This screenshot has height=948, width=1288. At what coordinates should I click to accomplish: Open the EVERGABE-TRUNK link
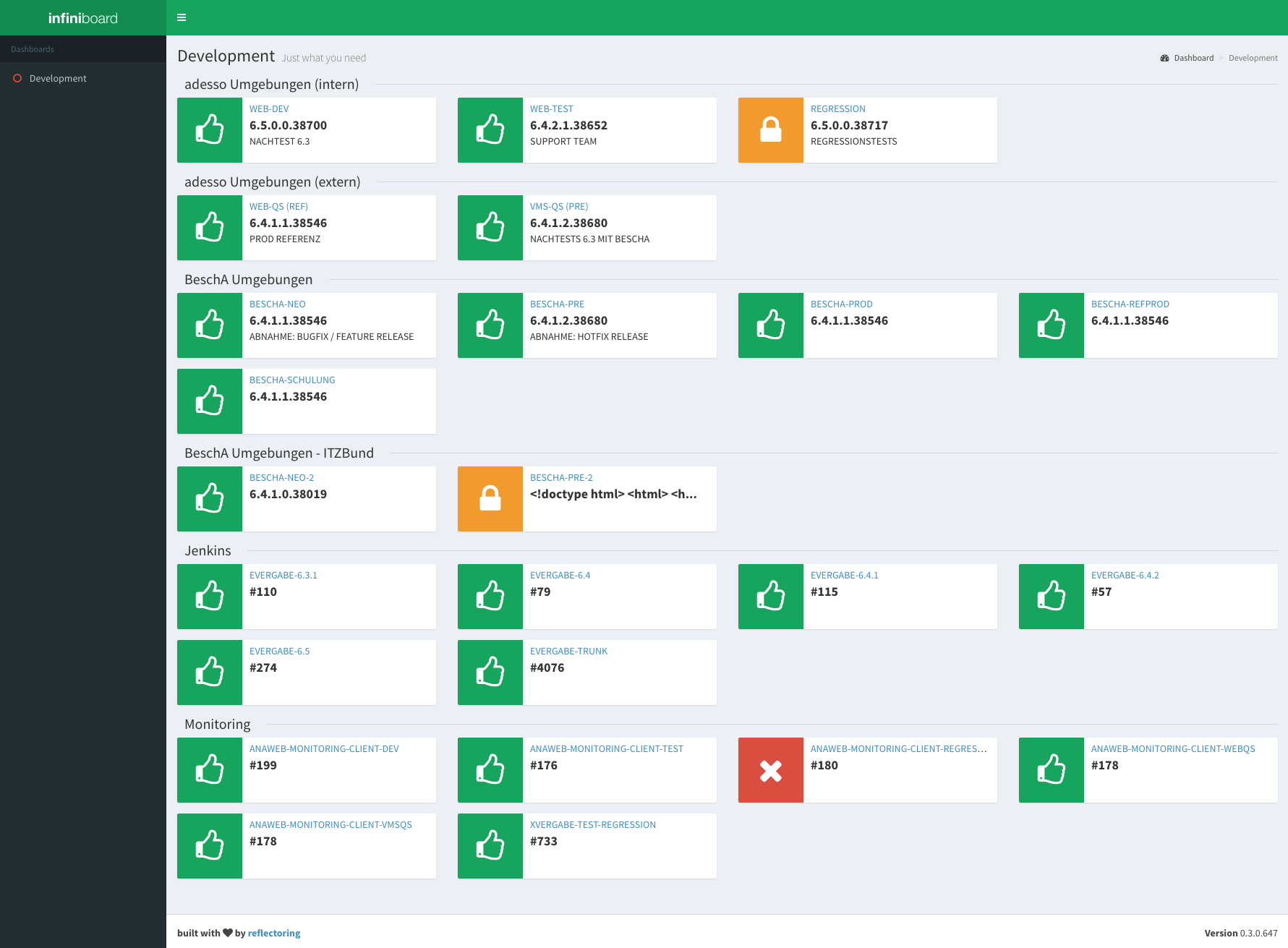click(569, 652)
